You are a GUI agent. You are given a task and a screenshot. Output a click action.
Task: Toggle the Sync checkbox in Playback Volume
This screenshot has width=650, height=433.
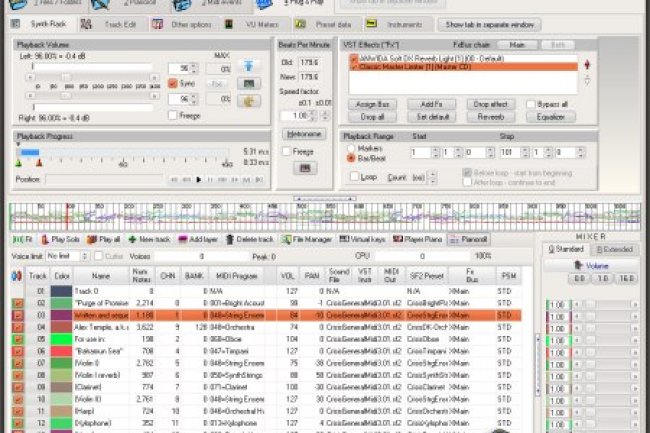(173, 83)
